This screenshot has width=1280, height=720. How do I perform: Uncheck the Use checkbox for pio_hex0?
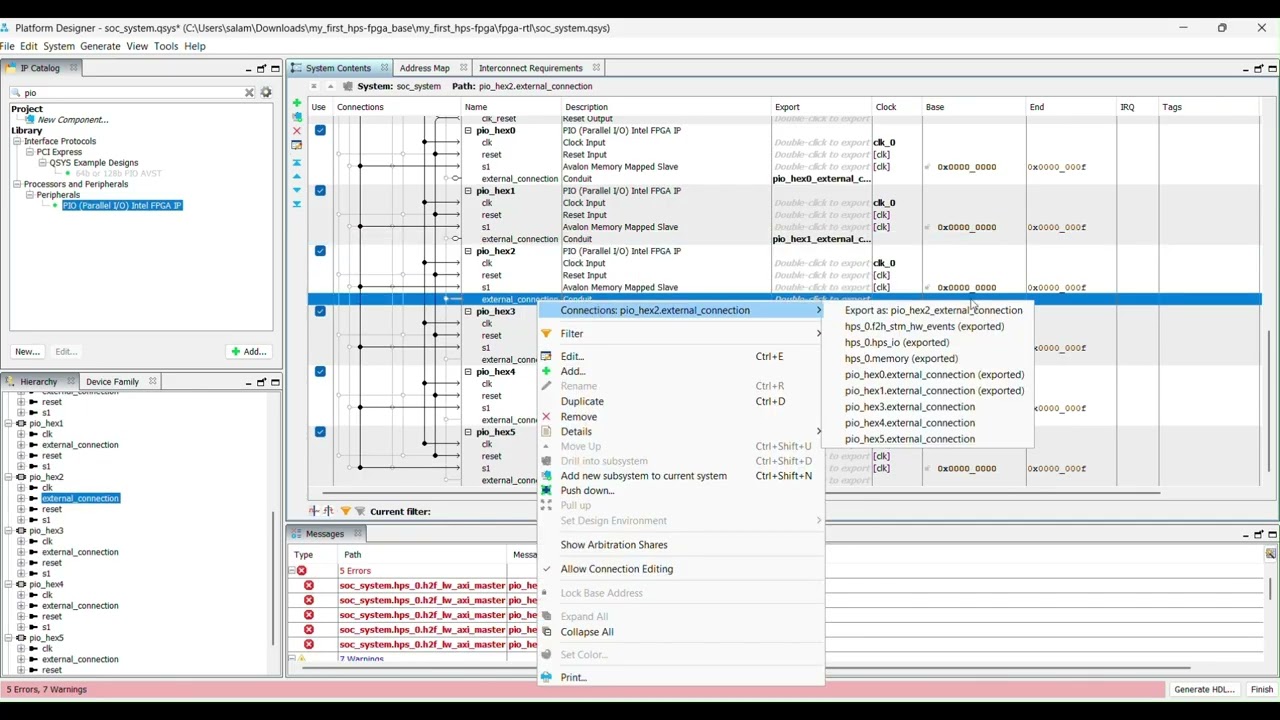[x=320, y=130]
